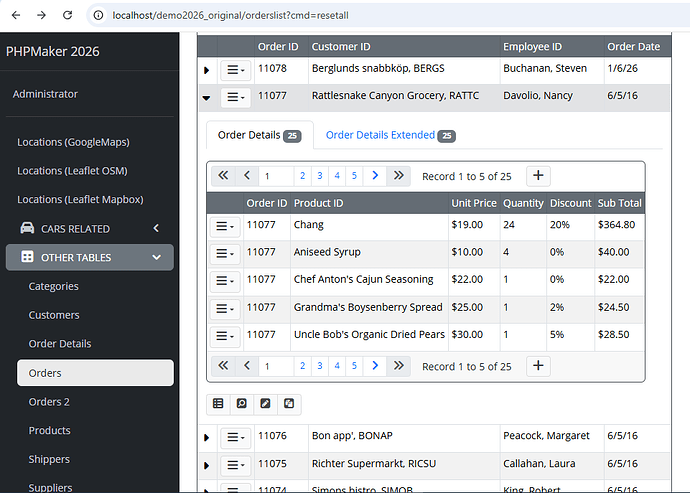
Task: Expand the detail row for order 11078
Action: click(206, 70)
